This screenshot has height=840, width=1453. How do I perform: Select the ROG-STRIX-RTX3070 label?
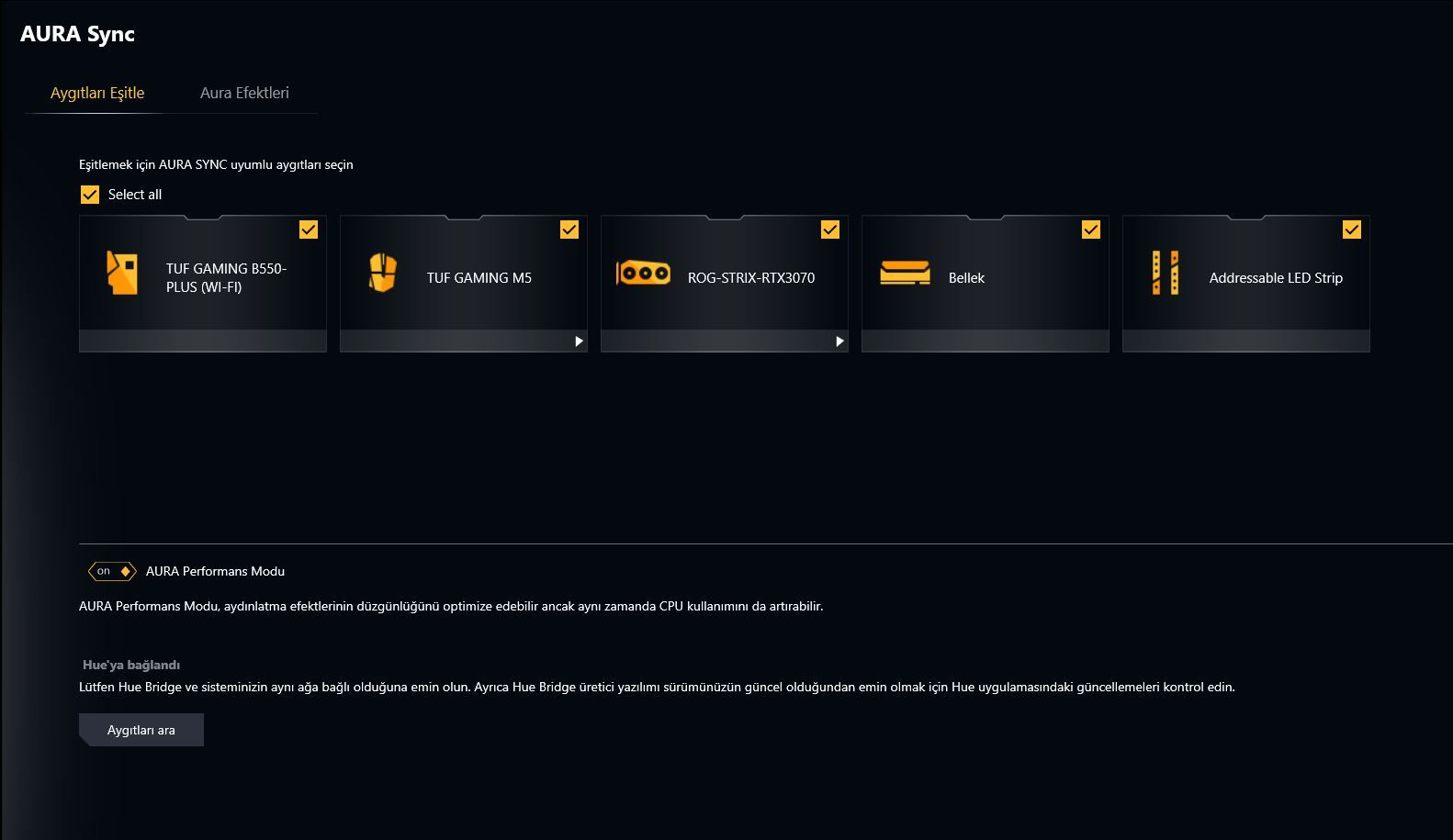click(x=751, y=277)
